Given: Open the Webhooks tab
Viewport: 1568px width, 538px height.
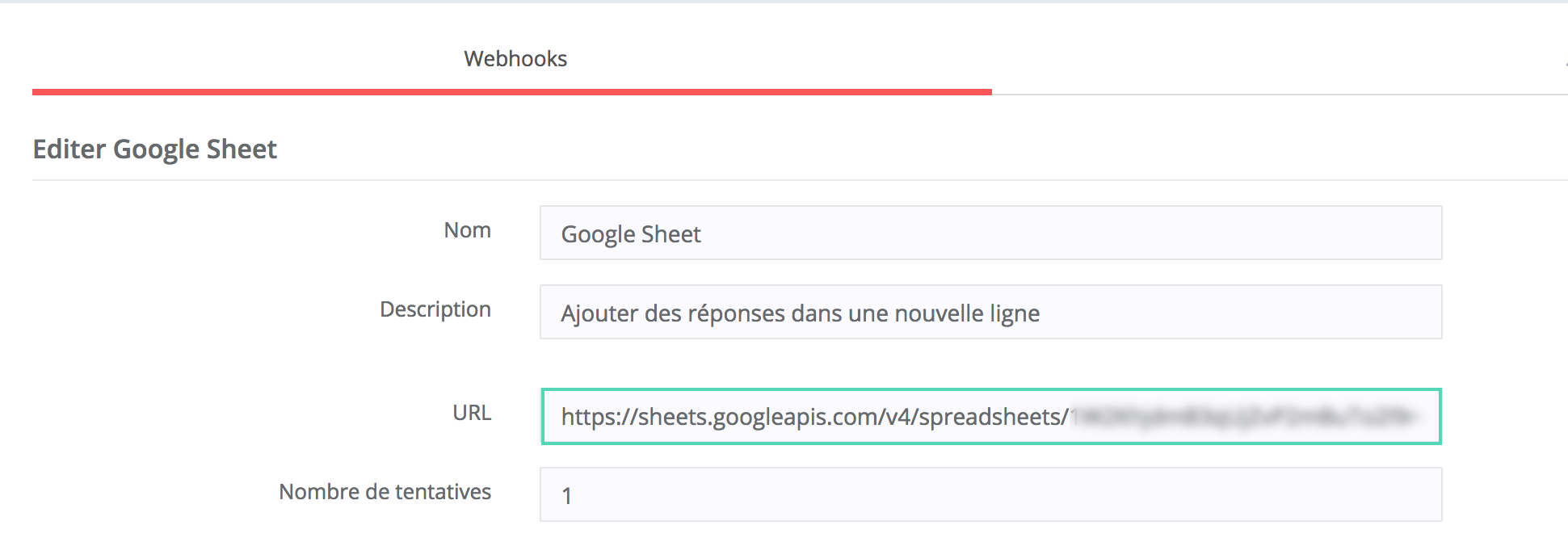Looking at the screenshot, I should pyautogui.click(x=515, y=59).
